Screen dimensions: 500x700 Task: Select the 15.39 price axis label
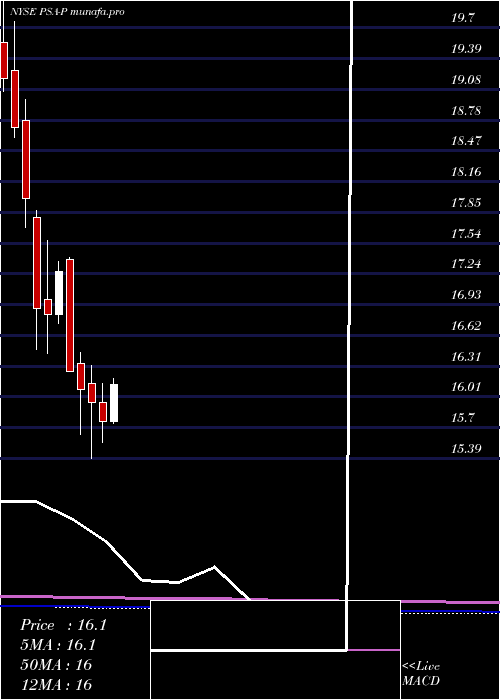[x=466, y=449]
